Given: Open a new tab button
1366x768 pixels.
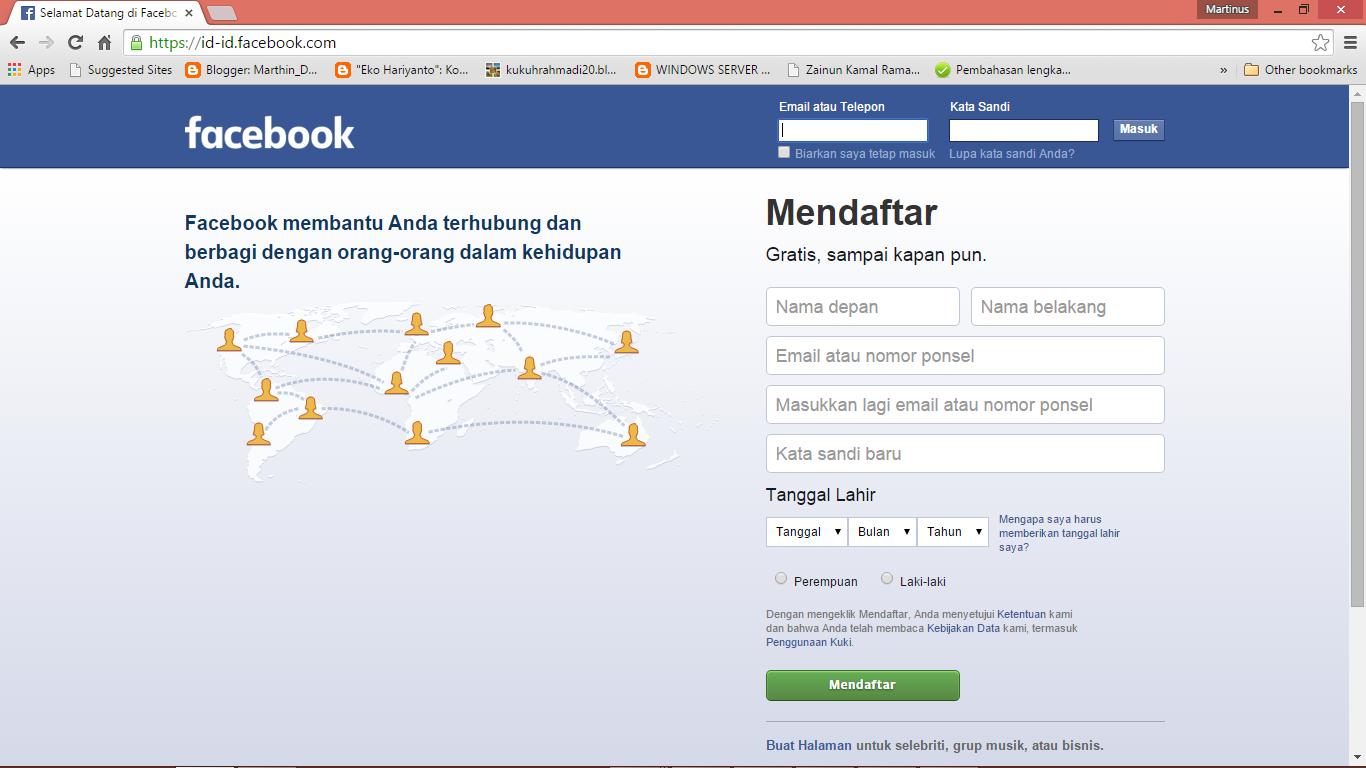Looking at the screenshot, I should 222,13.
